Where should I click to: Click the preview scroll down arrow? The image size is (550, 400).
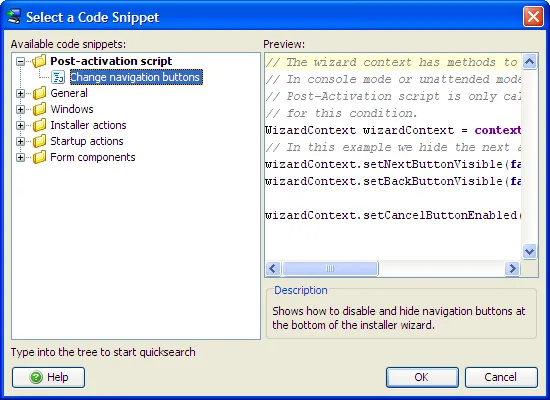point(529,252)
